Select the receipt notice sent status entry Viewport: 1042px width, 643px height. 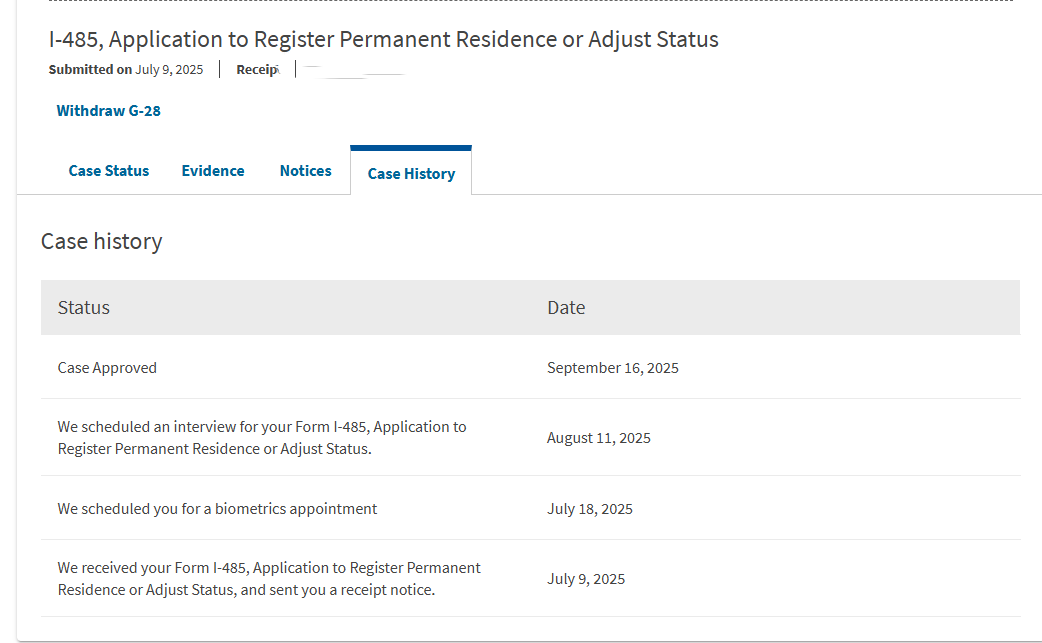coord(269,579)
